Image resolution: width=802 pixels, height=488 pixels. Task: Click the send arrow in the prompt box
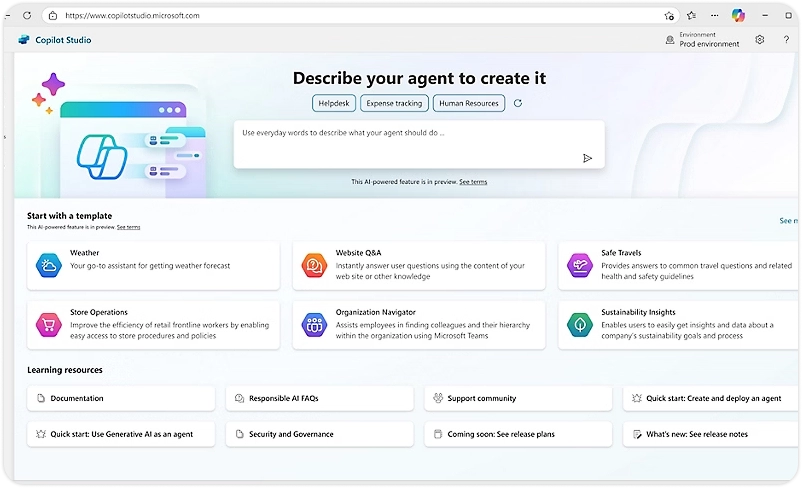click(587, 158)
